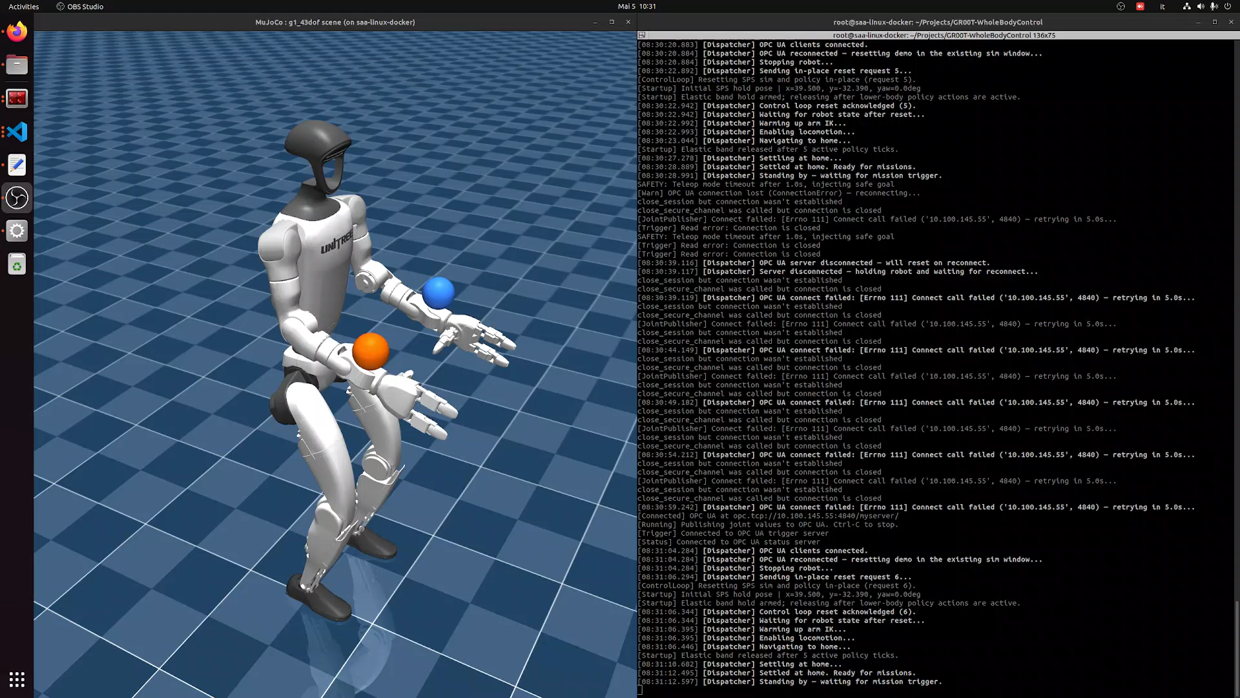The height and width of the screenshot is (698, 1240).
Task: Click the 'Sending in-place reset request 5...' line
Action: (775, 71)
